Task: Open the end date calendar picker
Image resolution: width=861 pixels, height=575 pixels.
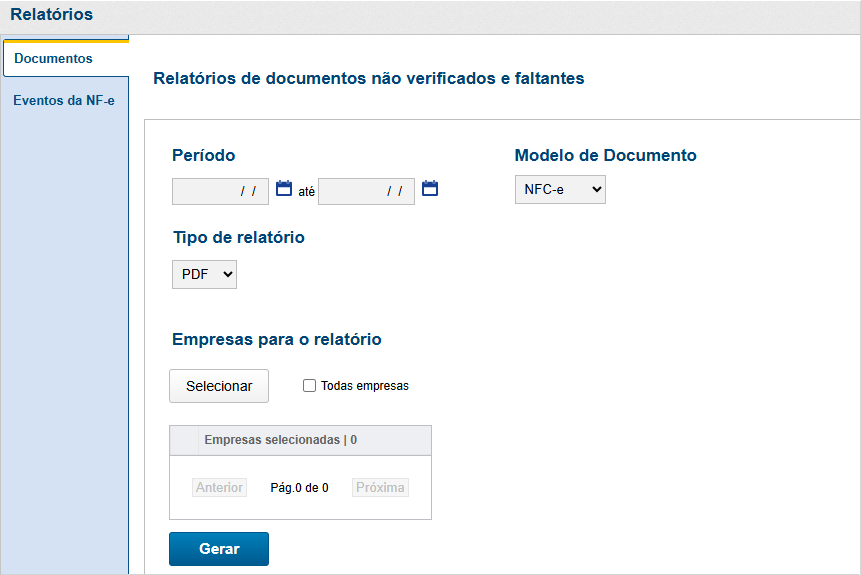Action: (430, 188)
